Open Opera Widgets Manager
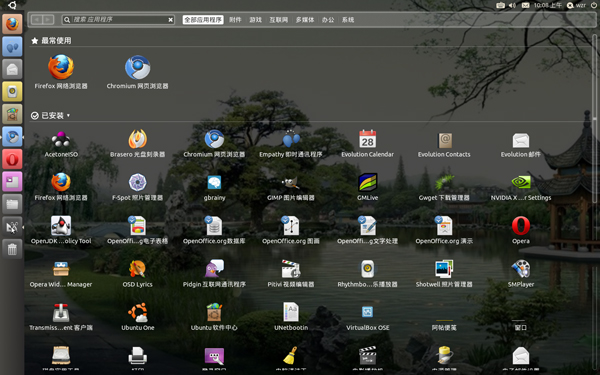 (61, 274)
